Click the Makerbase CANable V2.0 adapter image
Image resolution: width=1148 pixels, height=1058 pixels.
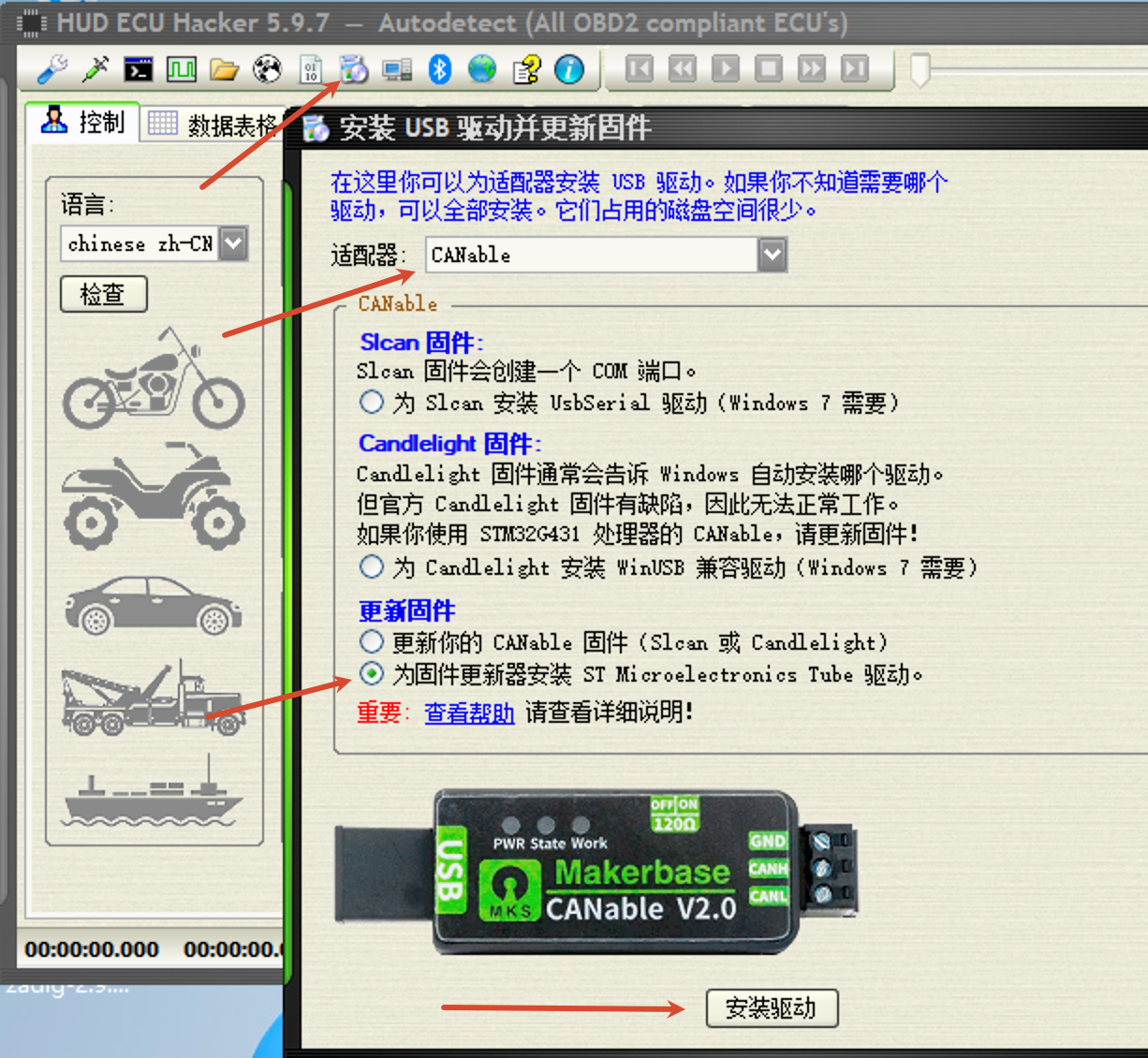pyautogui.click(x=596, y=873)
